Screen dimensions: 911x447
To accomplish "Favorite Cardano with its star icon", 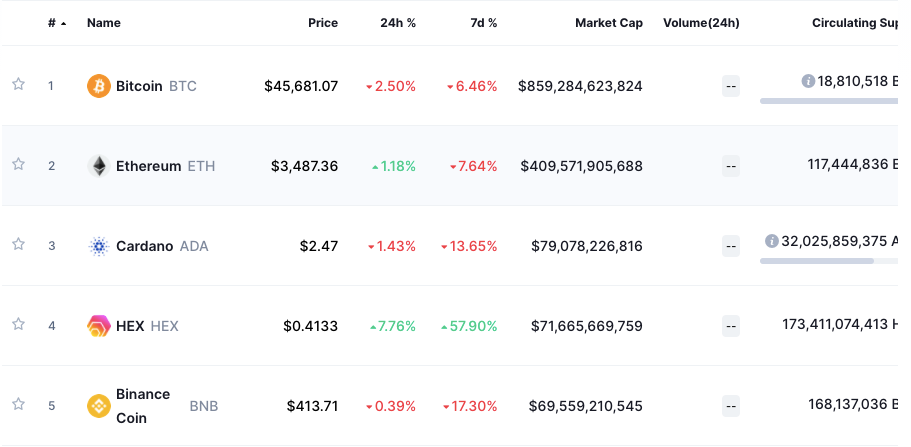I will pyautogui.click(x=18, y=245).
